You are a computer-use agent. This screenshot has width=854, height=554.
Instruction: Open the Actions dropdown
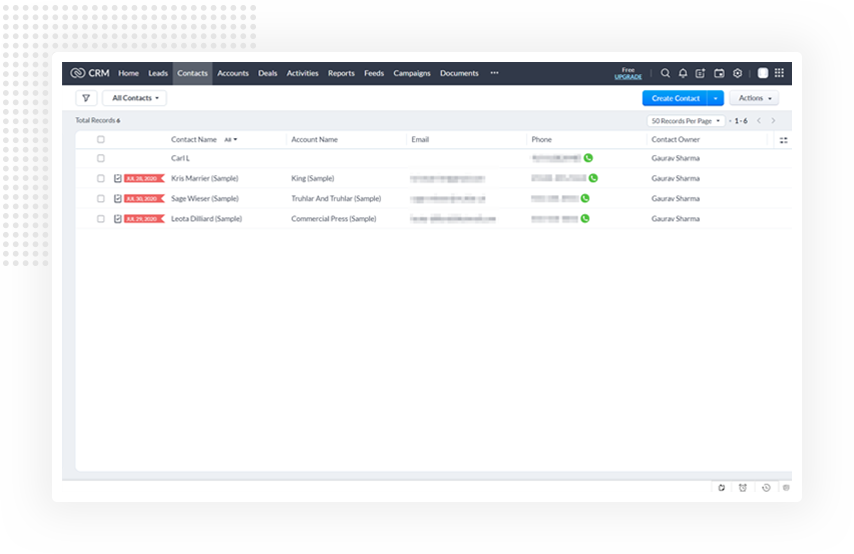tap(754, 98)
